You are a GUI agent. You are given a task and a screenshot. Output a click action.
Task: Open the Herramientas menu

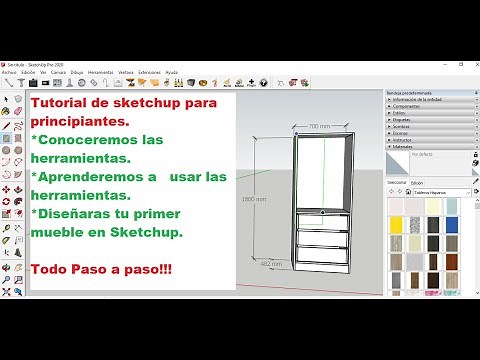point(101,72)
